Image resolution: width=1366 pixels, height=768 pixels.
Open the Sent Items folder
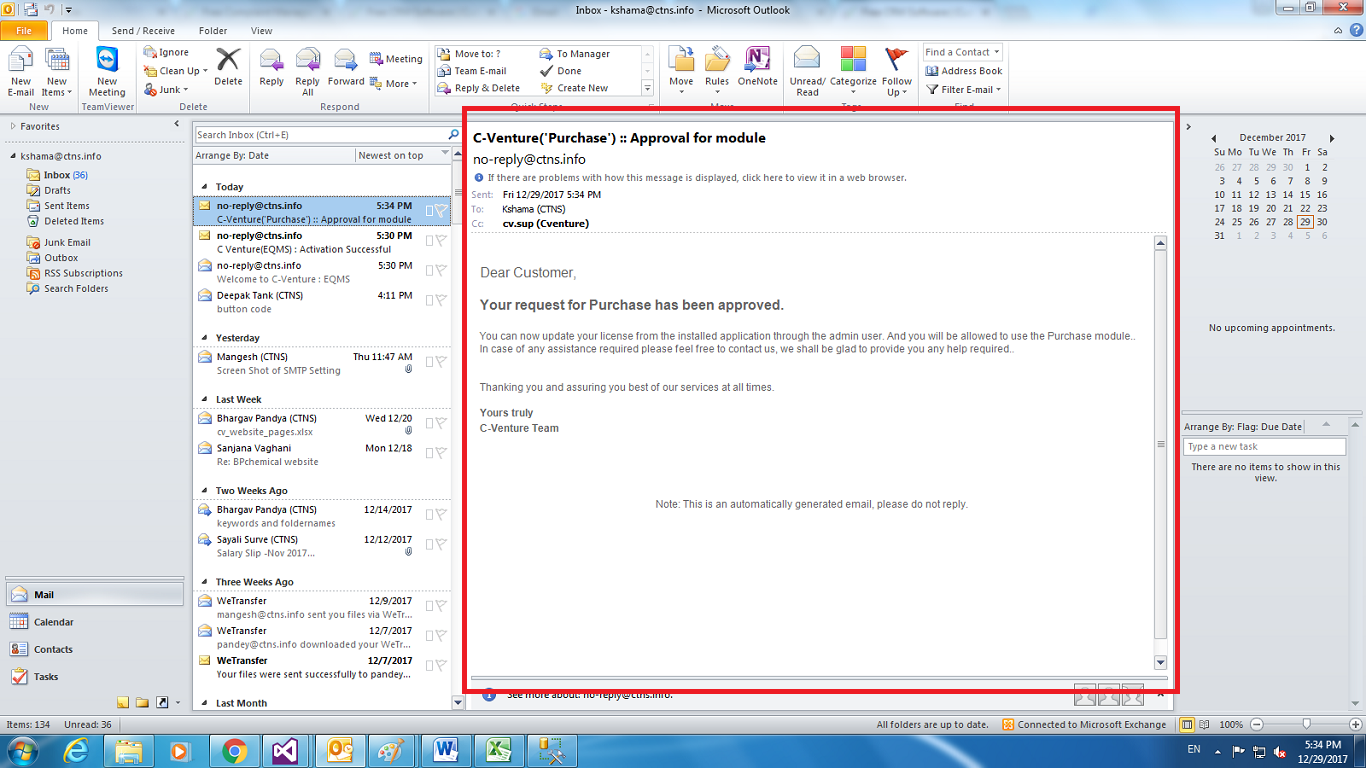tap(67, 206)
